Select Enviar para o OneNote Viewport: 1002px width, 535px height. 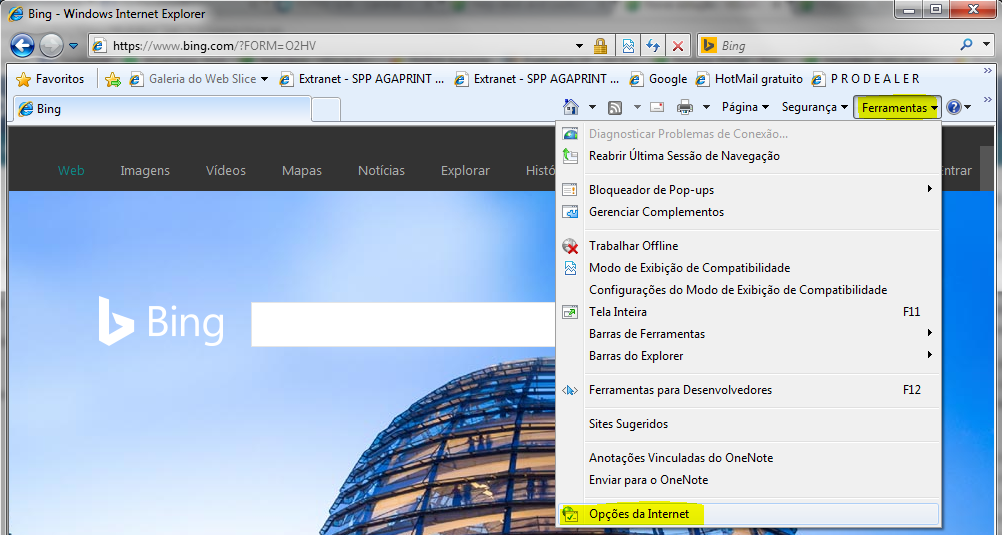coord(748,480)
